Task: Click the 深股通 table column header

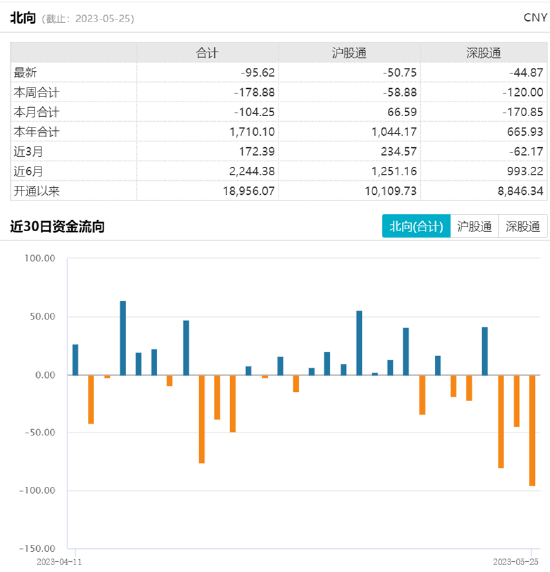Action: (483, 53)
